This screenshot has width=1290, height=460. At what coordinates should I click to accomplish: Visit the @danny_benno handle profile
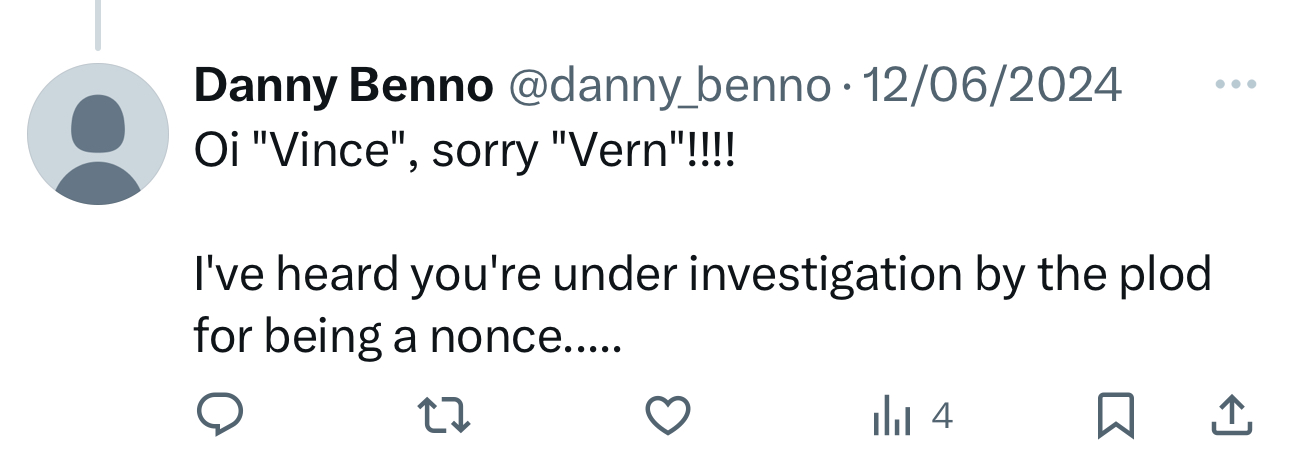tap(670, 87)
